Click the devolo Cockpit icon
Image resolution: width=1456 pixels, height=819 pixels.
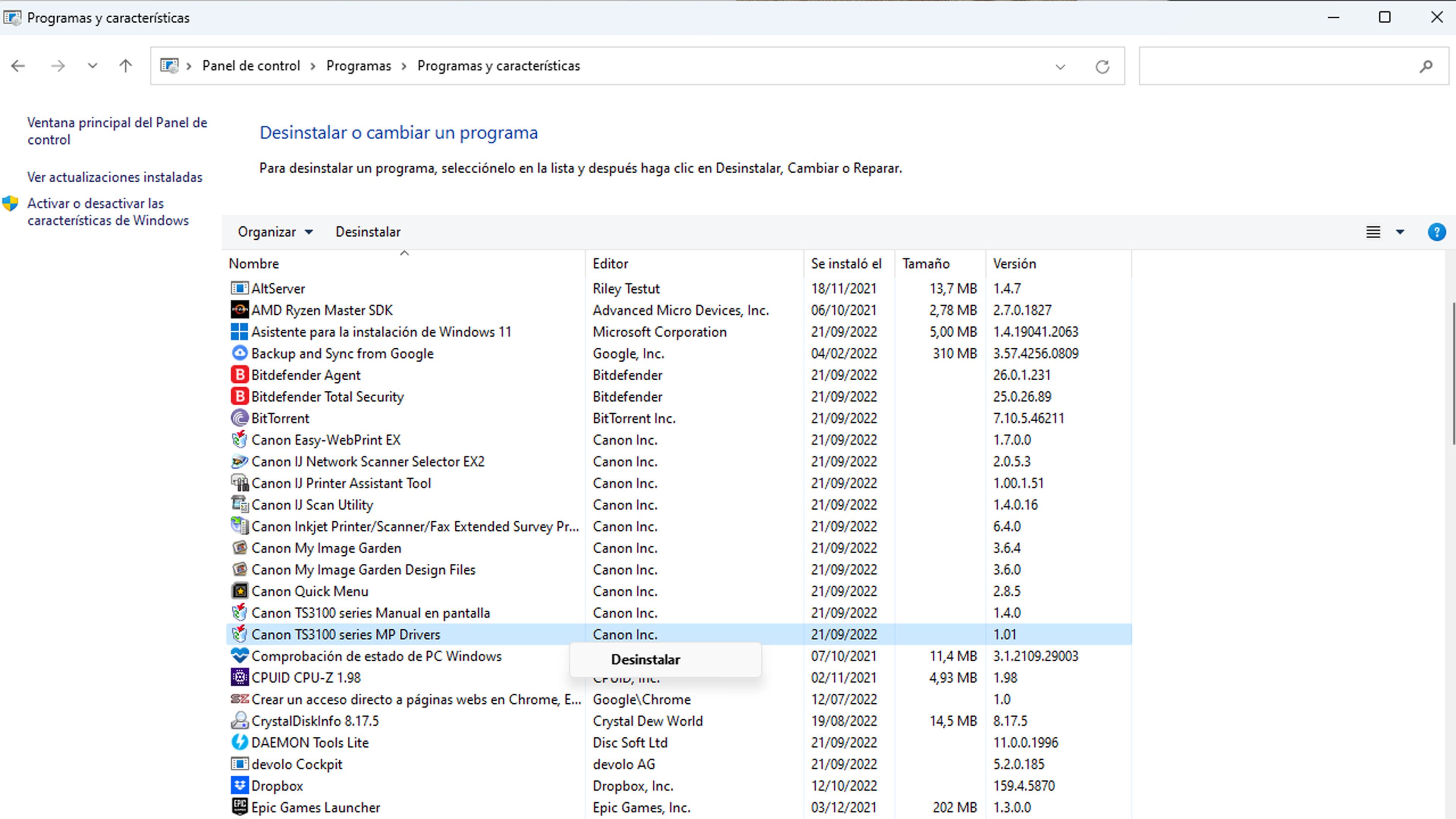pos(239,764)
